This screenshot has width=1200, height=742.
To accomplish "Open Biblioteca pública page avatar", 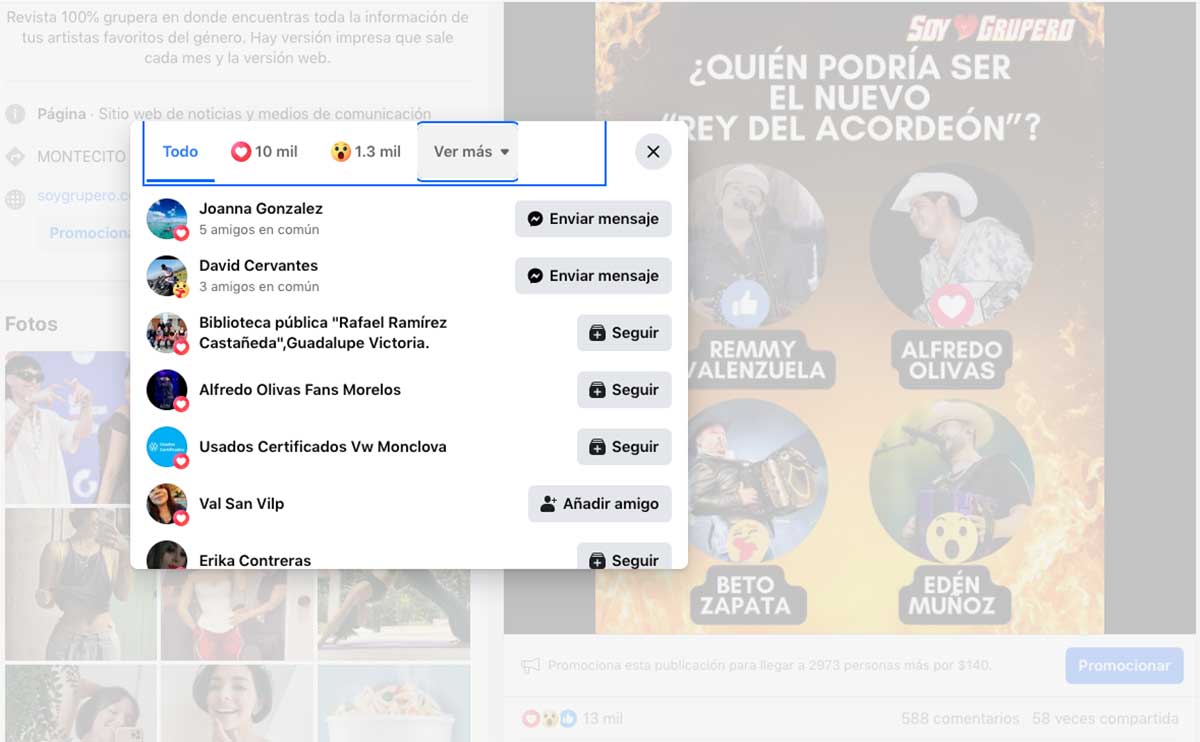I will pyautogui.click(x=167, y=333).
